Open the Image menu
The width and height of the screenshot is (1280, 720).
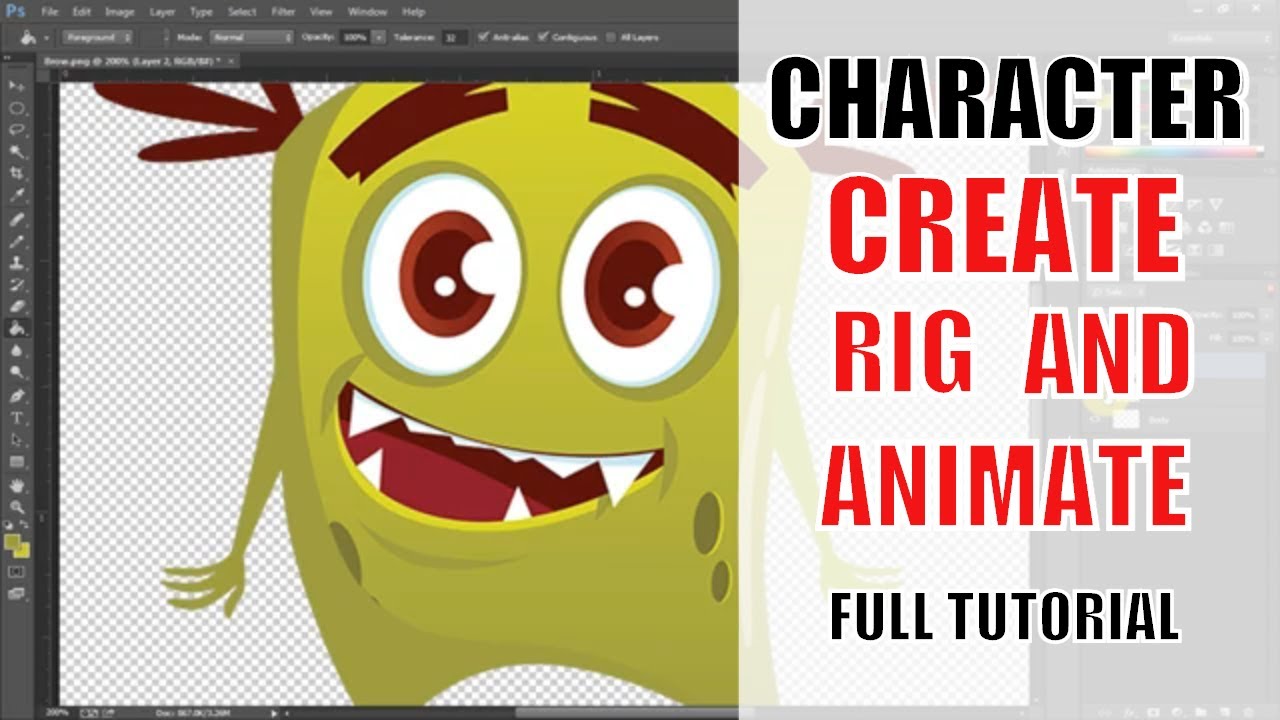[x=120, y=12]
